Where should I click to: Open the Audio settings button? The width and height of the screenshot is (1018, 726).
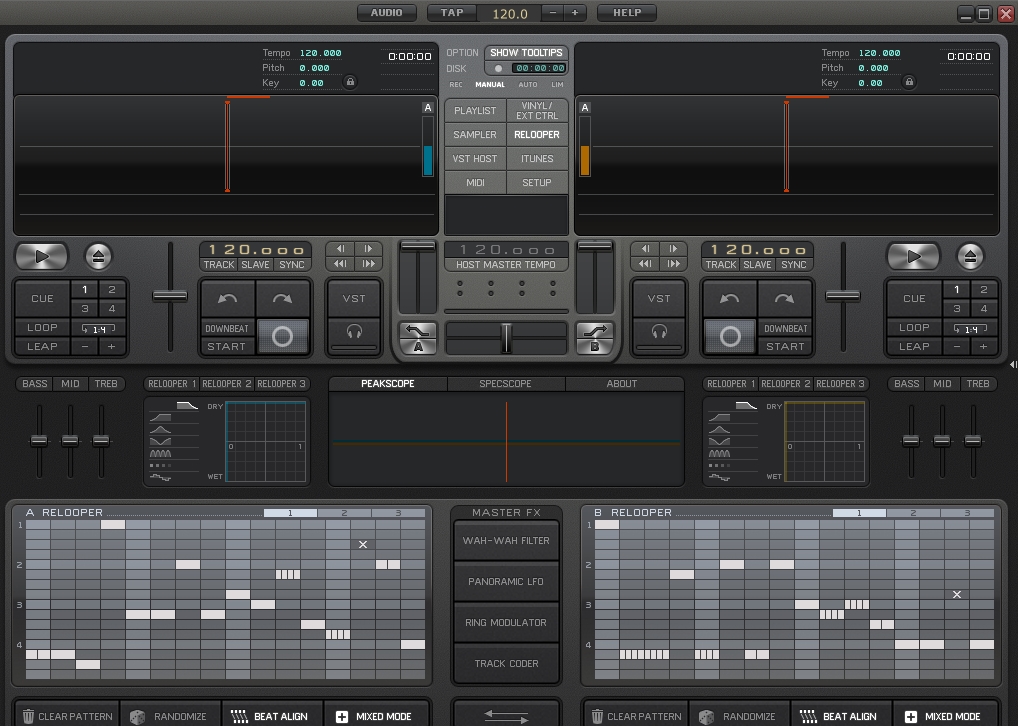pyautogui.click(x=386, y=13)
